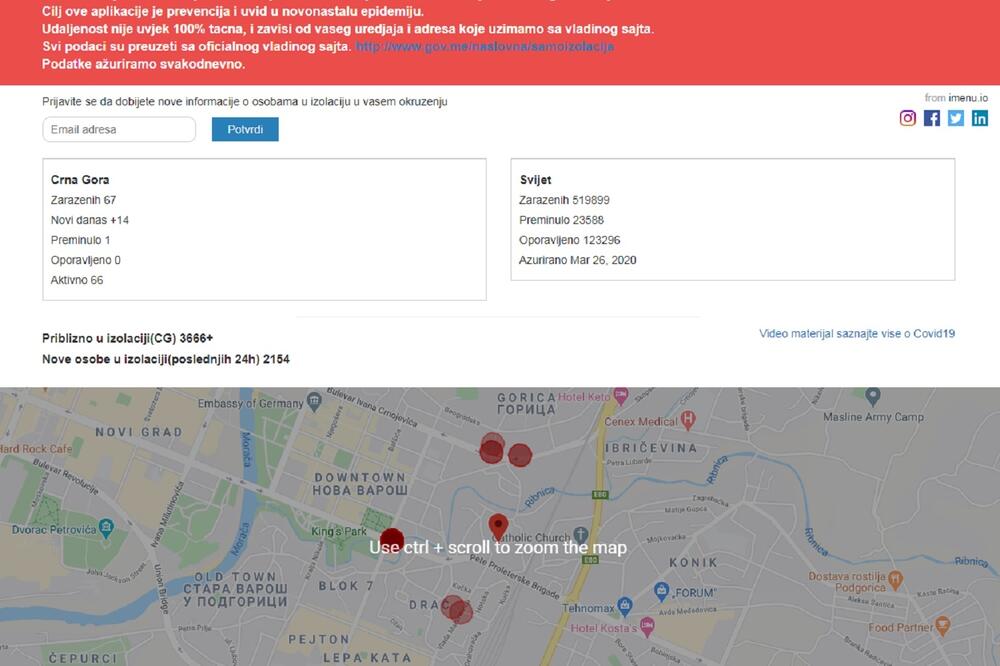Click the Dvorac Petrovića map marker
The image size is (1000, 666).
107,526
